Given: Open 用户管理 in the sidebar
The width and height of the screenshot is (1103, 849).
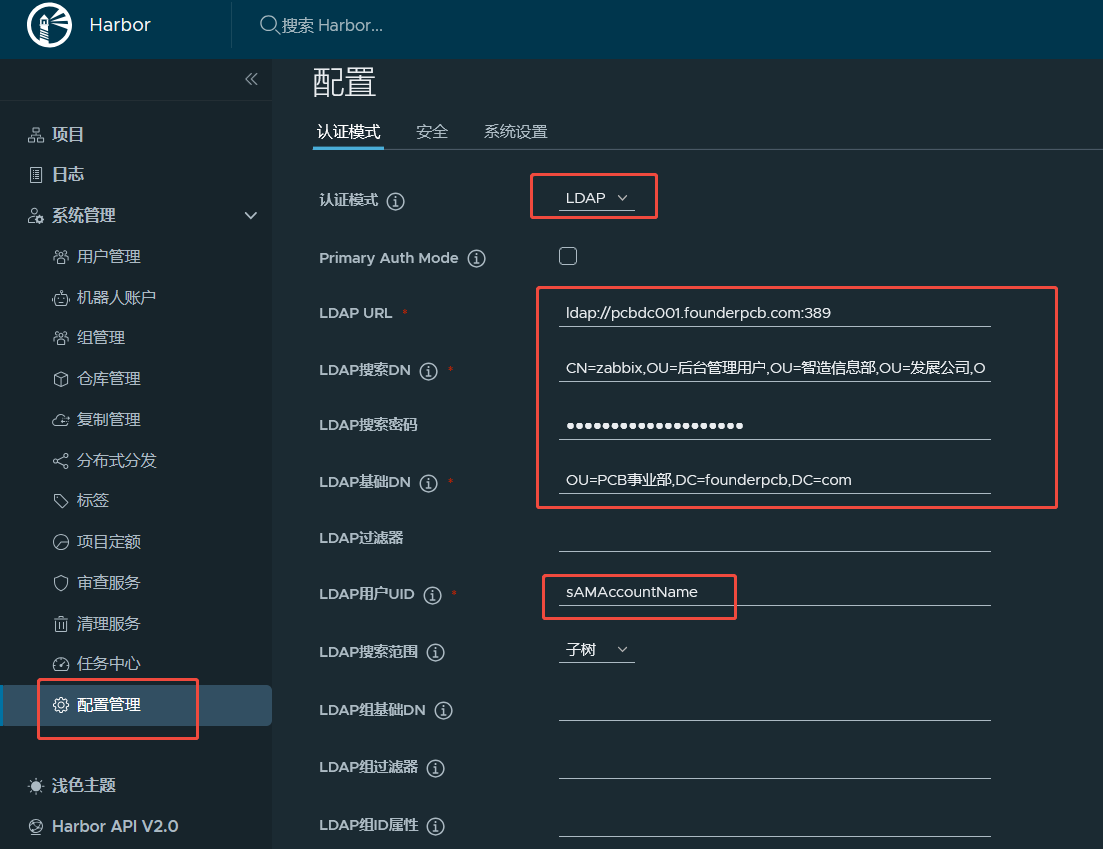Looking at the screenshot, I should (108, 257).
